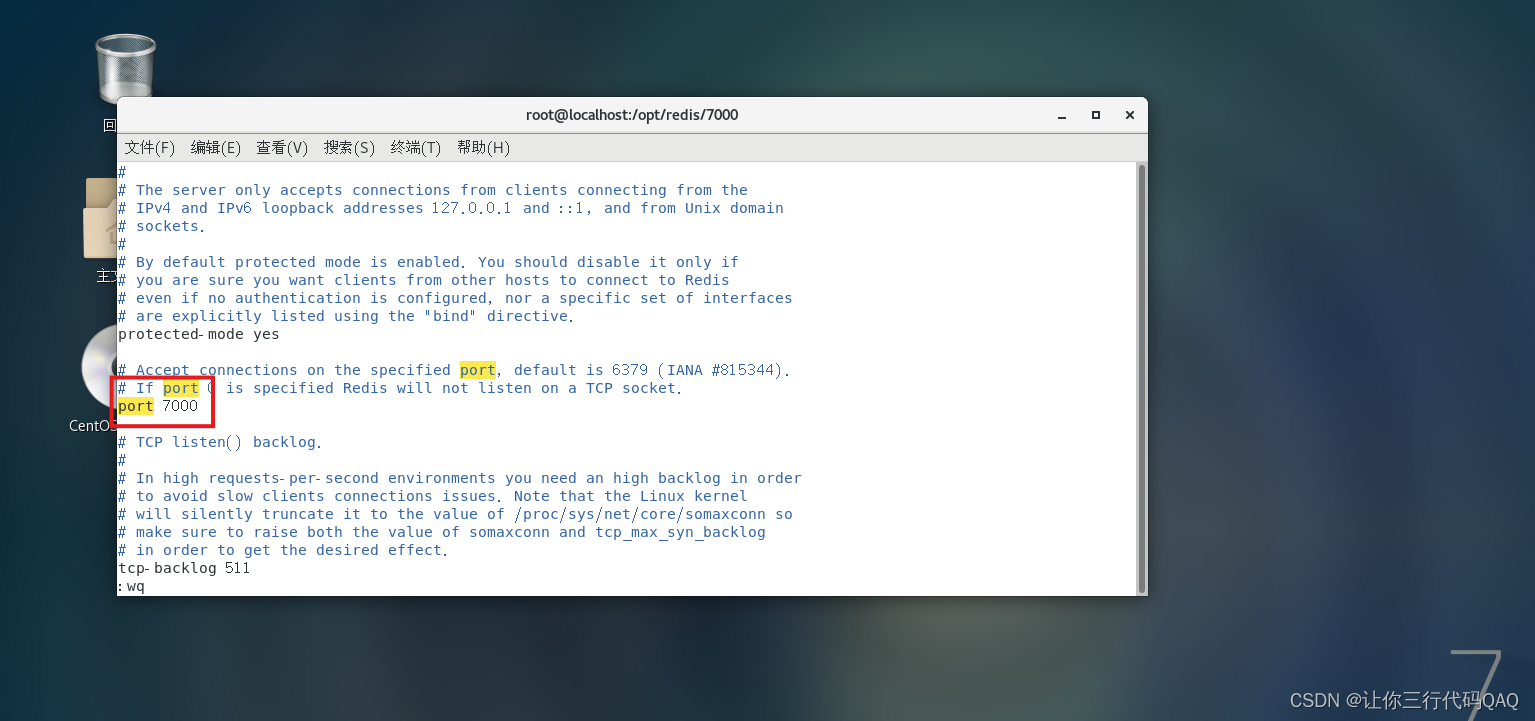Click '# The server only accepts connections' line
The height and width of the screenshot is (721, 1535).
tap(433, 190)
